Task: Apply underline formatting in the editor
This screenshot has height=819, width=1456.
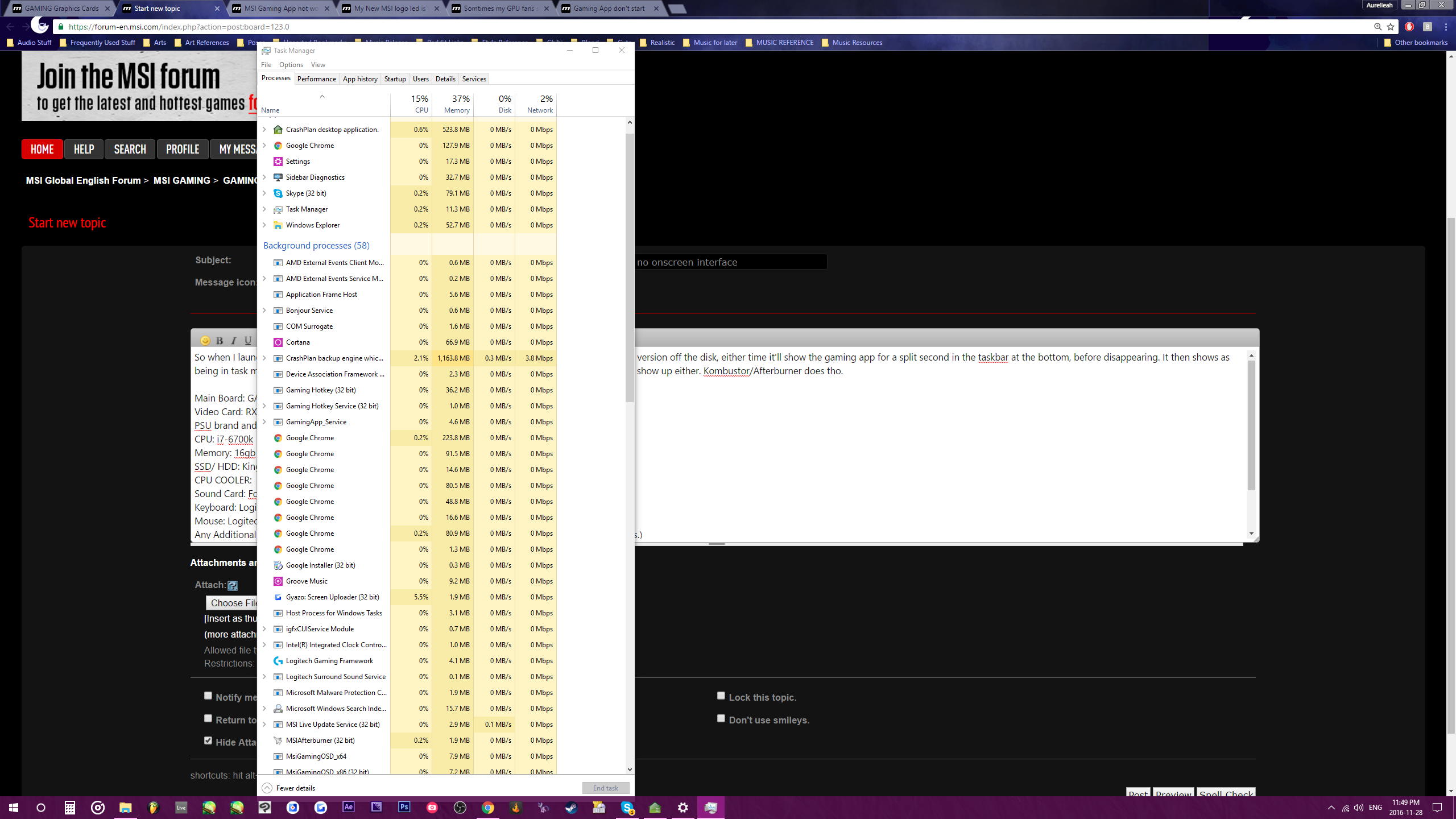Action: [x=247, y=340]
